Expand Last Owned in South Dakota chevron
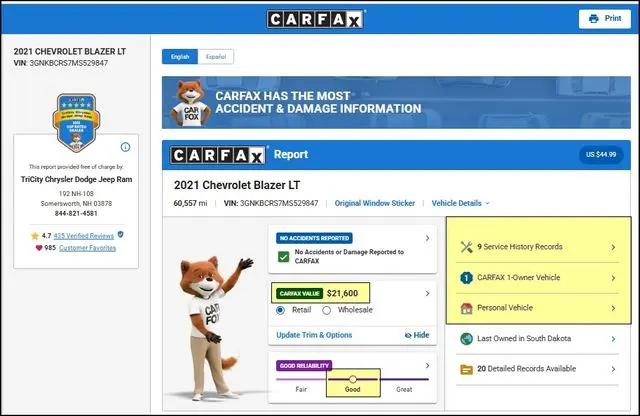This screenshot has height=416, width=640. (x=613, y=339)
